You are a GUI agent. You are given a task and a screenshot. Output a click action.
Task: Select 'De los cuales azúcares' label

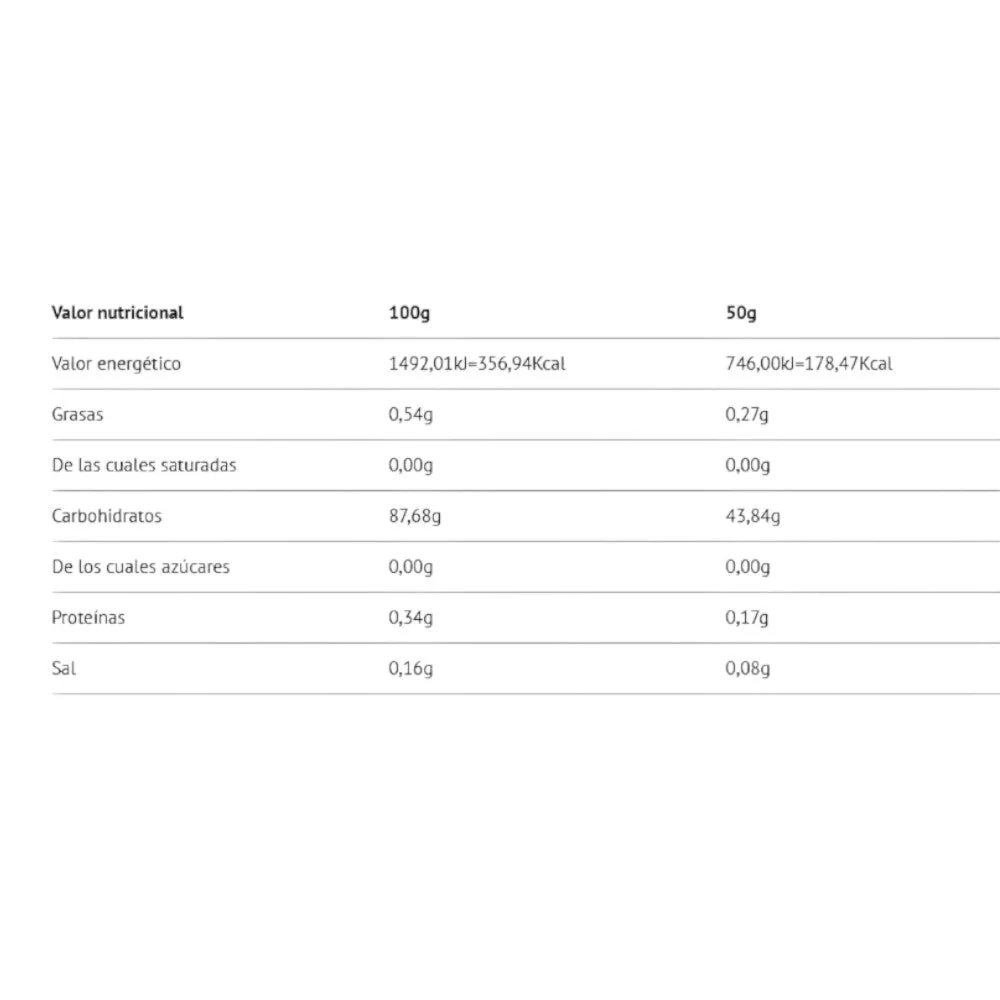click(x=140, y=567)
